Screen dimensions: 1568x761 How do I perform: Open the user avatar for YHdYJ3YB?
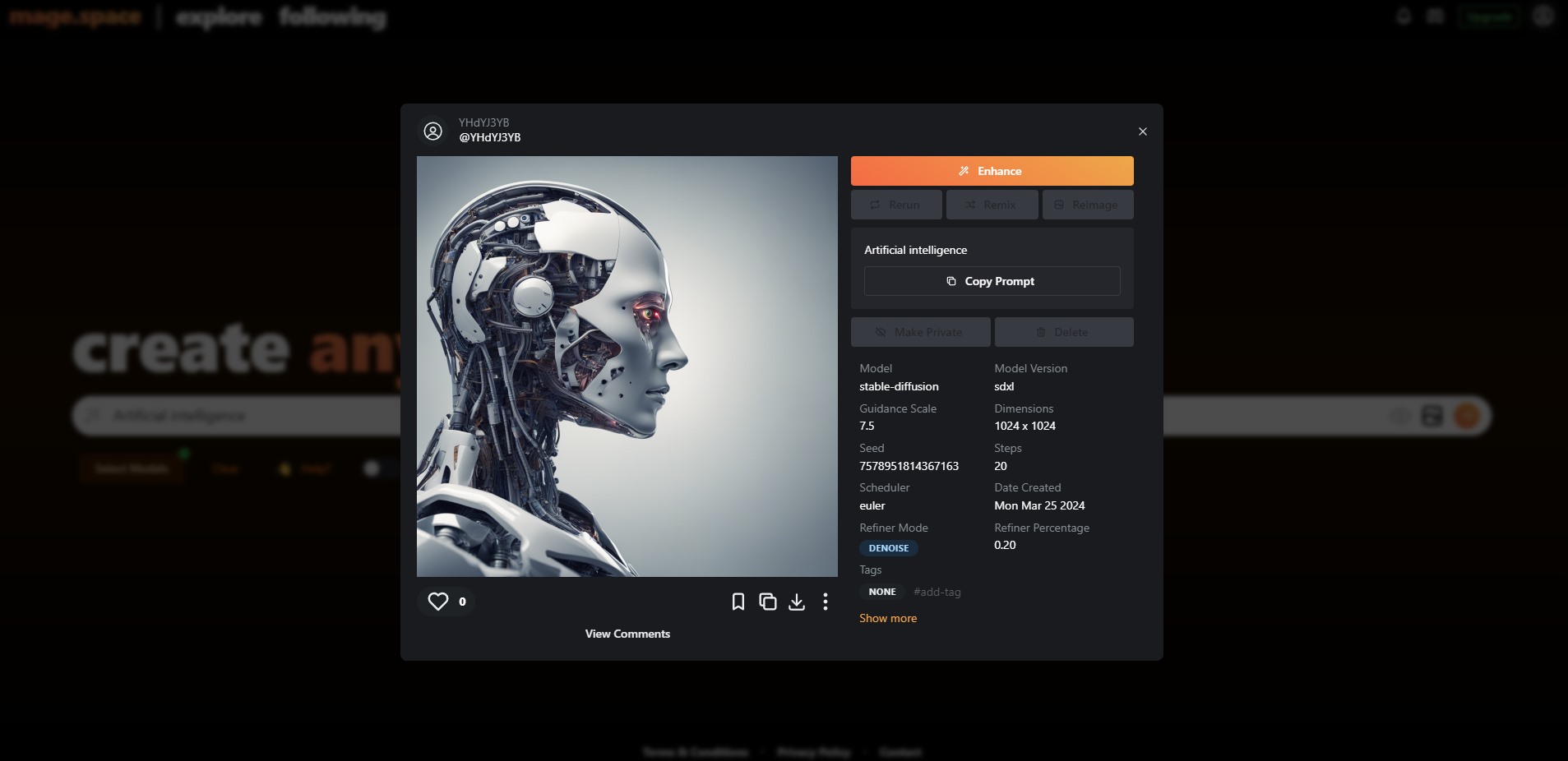click(432, 131)
